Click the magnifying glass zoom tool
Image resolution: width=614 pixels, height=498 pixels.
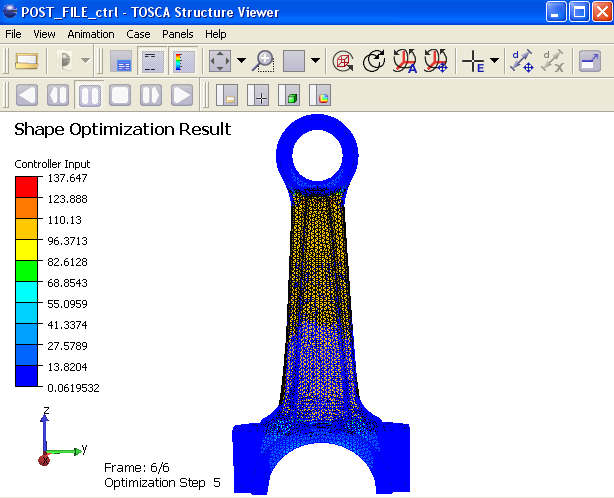[x=264, y=62]
